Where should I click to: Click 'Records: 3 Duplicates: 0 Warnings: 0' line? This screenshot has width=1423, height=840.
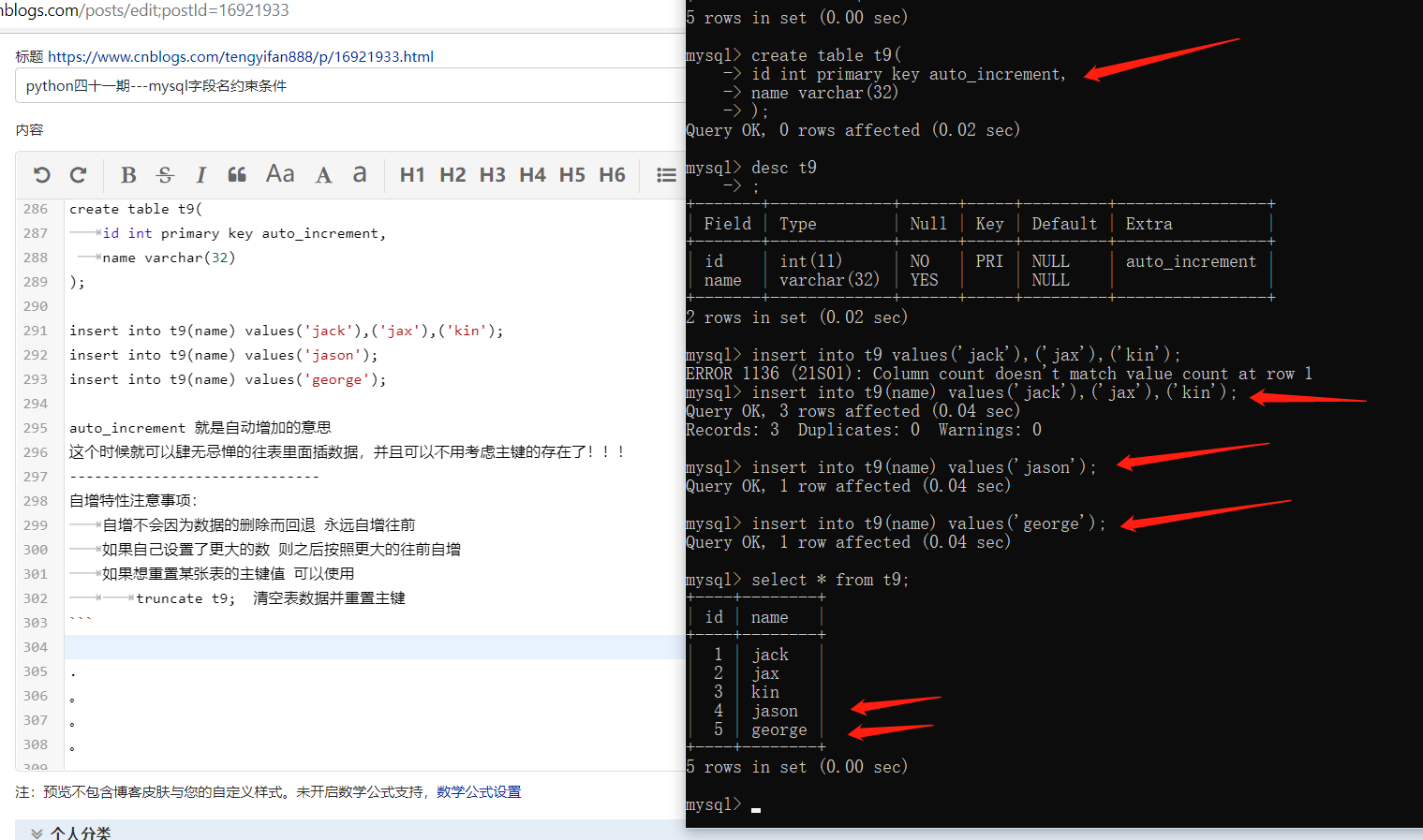click(864, 430)
